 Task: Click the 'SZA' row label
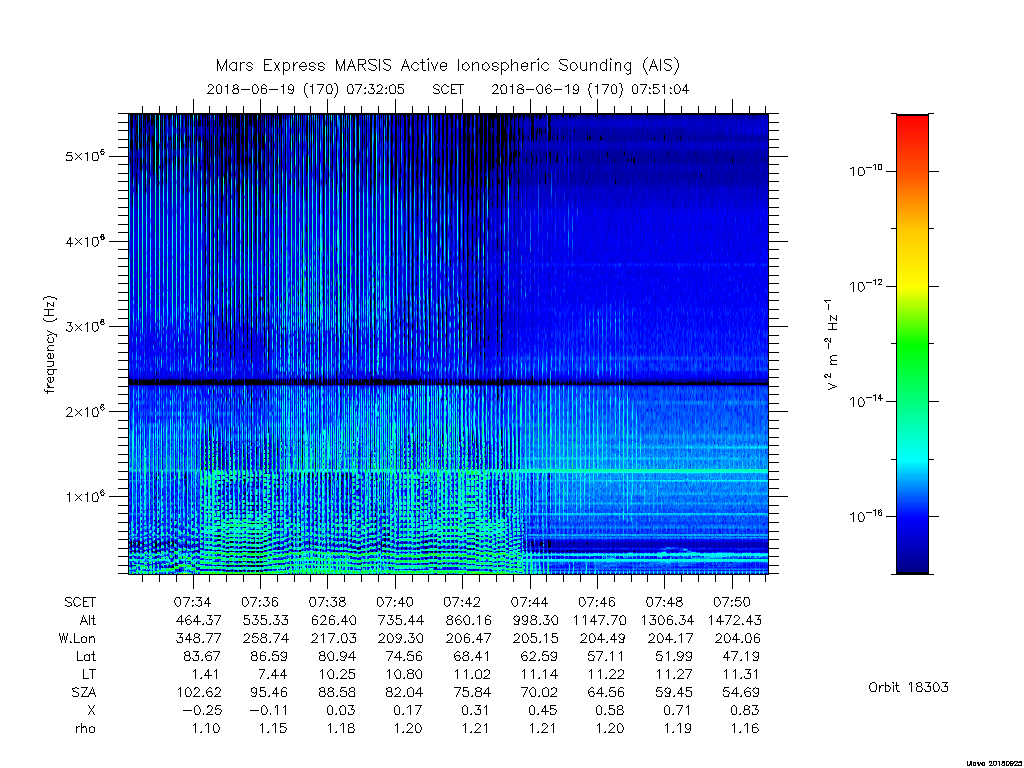click(84, 692)
